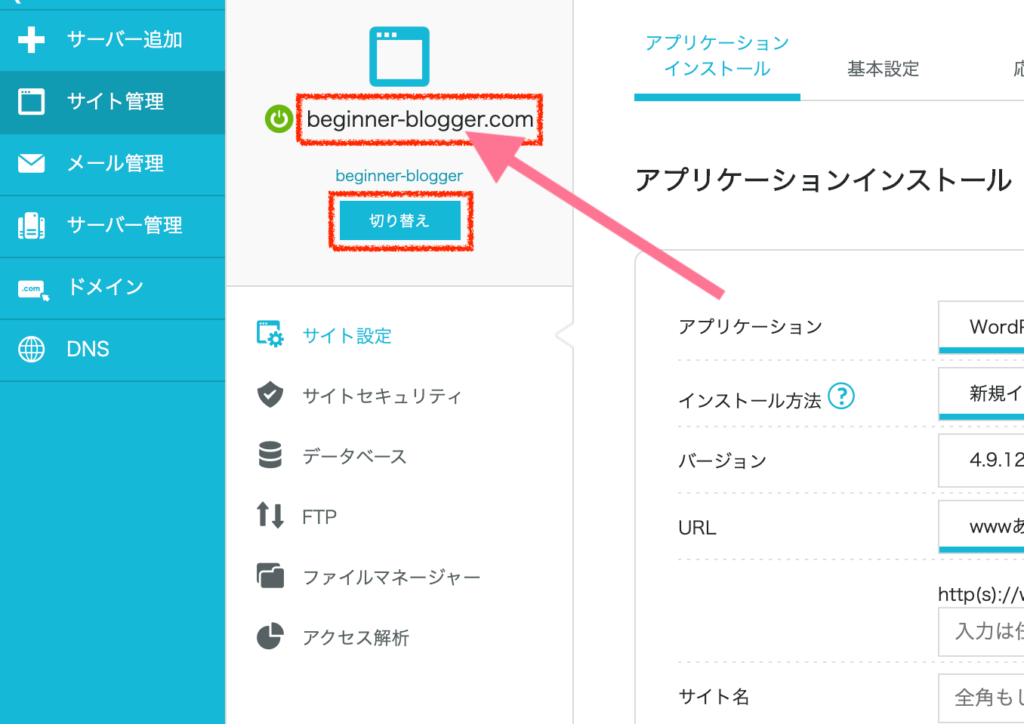This screenshot has height=724, width=1024.
Task: Click the pie chart icon for アクセス解析
Action: 270,638
